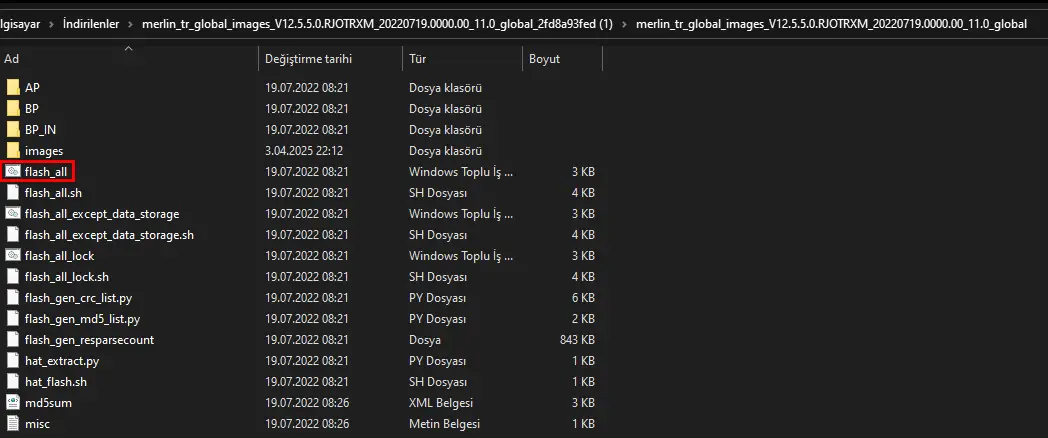Navigate to İndirilenler in the address bar
The width and height of the screenshot is (1048, 438).
pos(91,24)
